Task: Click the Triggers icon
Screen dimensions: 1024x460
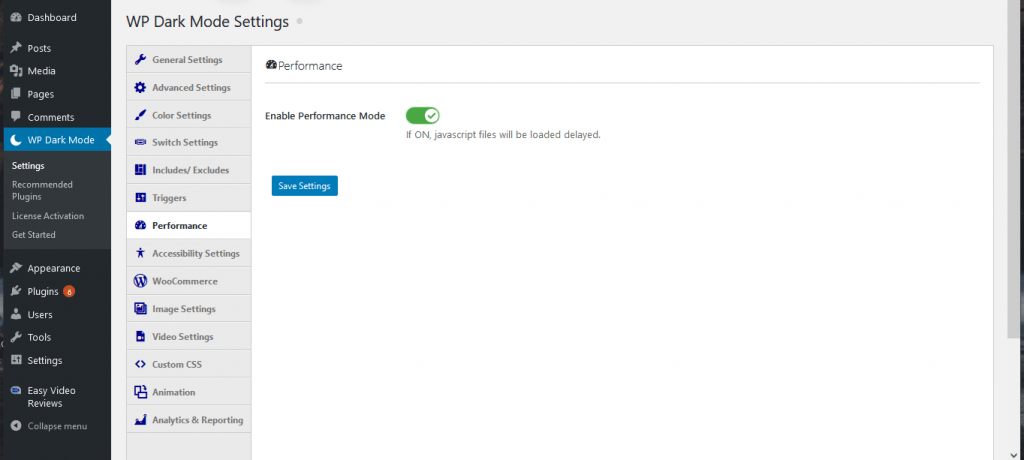Action: 140,197
